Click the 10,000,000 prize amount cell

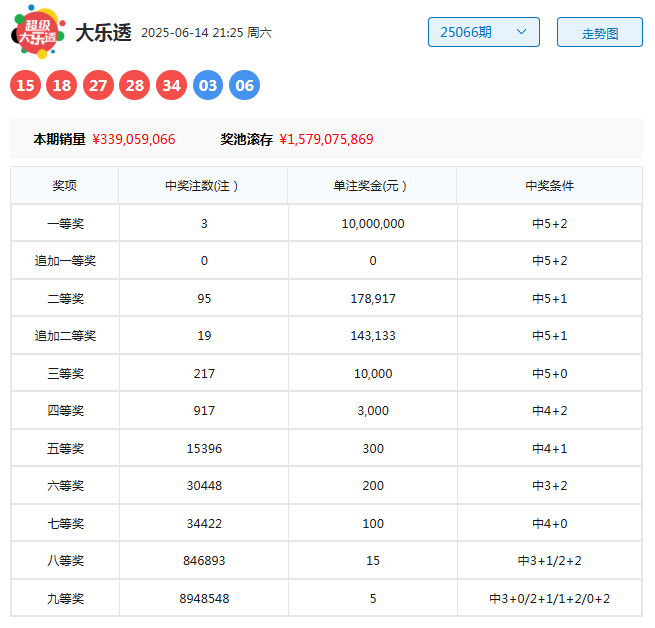pyautogui.click(x=373, y=224)
